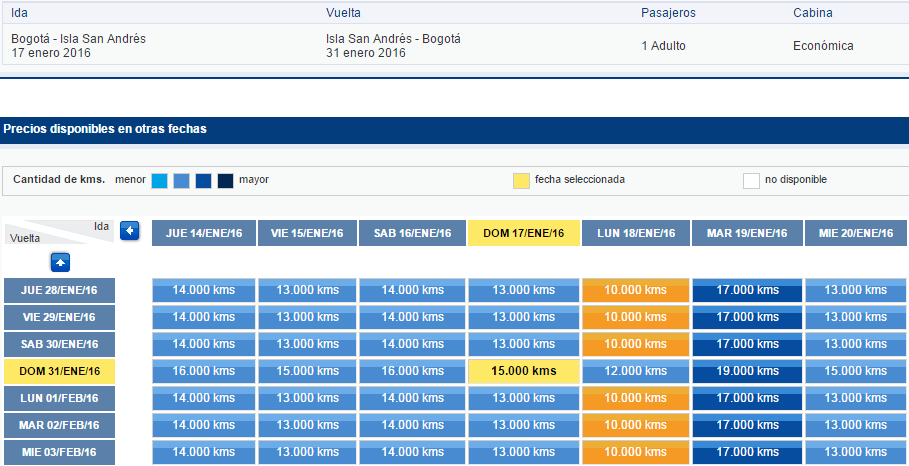Select 14.000 kms fare for JUE 14 and LUN 01/FEB
The image size is (909, 466).
pyautogui.click(x=203, y=398)
